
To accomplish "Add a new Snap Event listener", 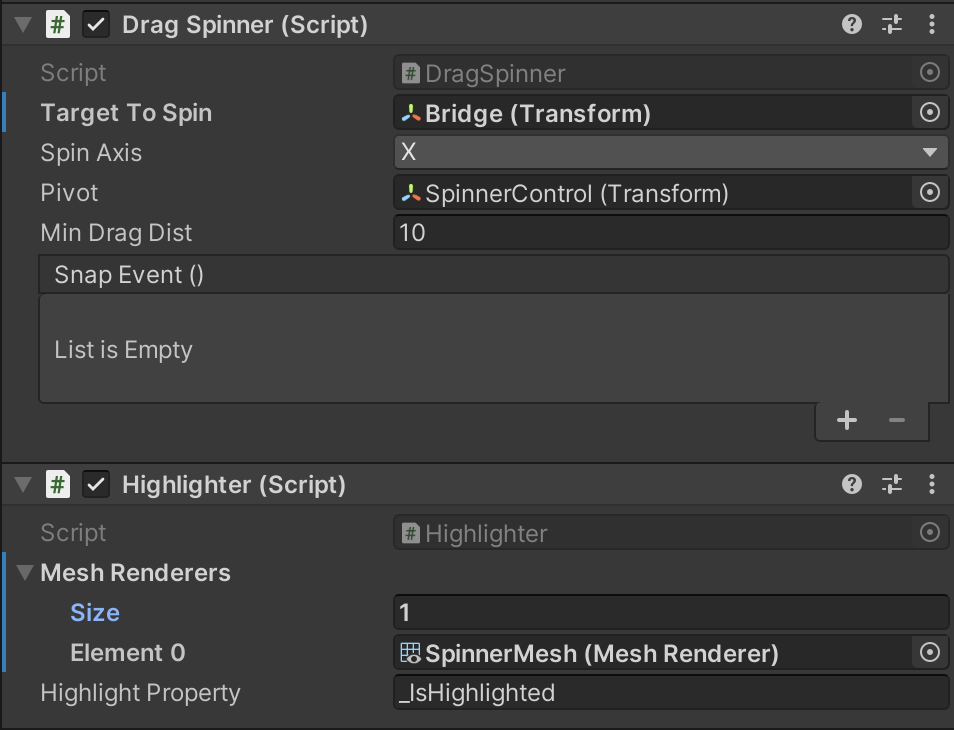I will (x=847, y=420).
